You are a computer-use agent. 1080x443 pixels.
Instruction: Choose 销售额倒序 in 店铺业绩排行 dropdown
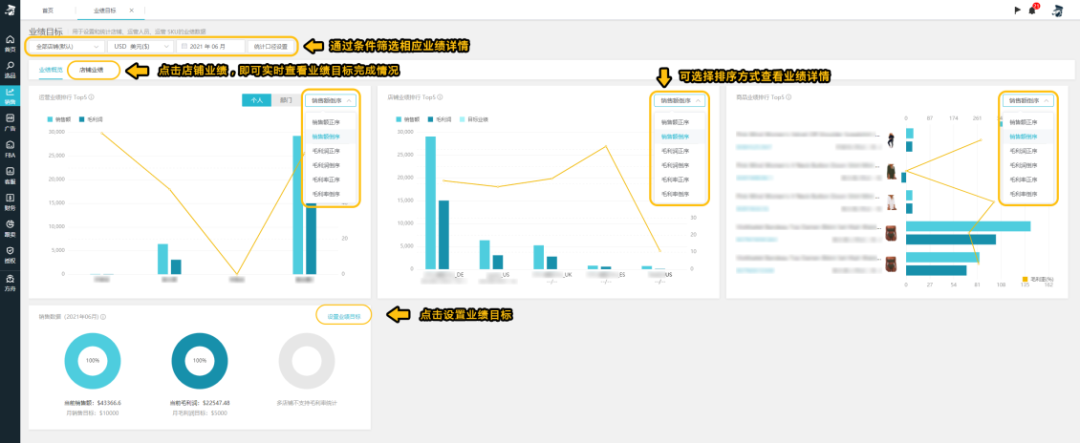click(x=680, y=136)
